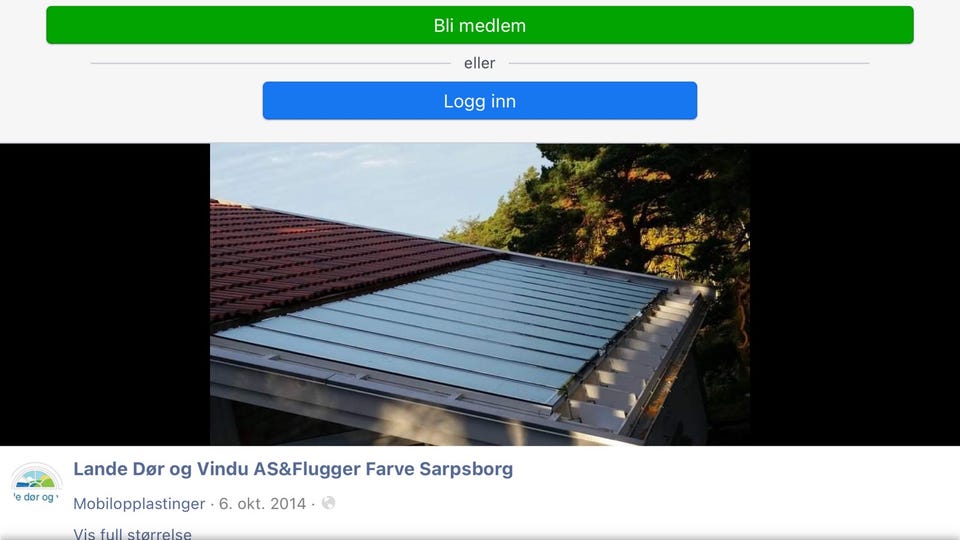Click the gray divider line right of eller

click(689, 63)
